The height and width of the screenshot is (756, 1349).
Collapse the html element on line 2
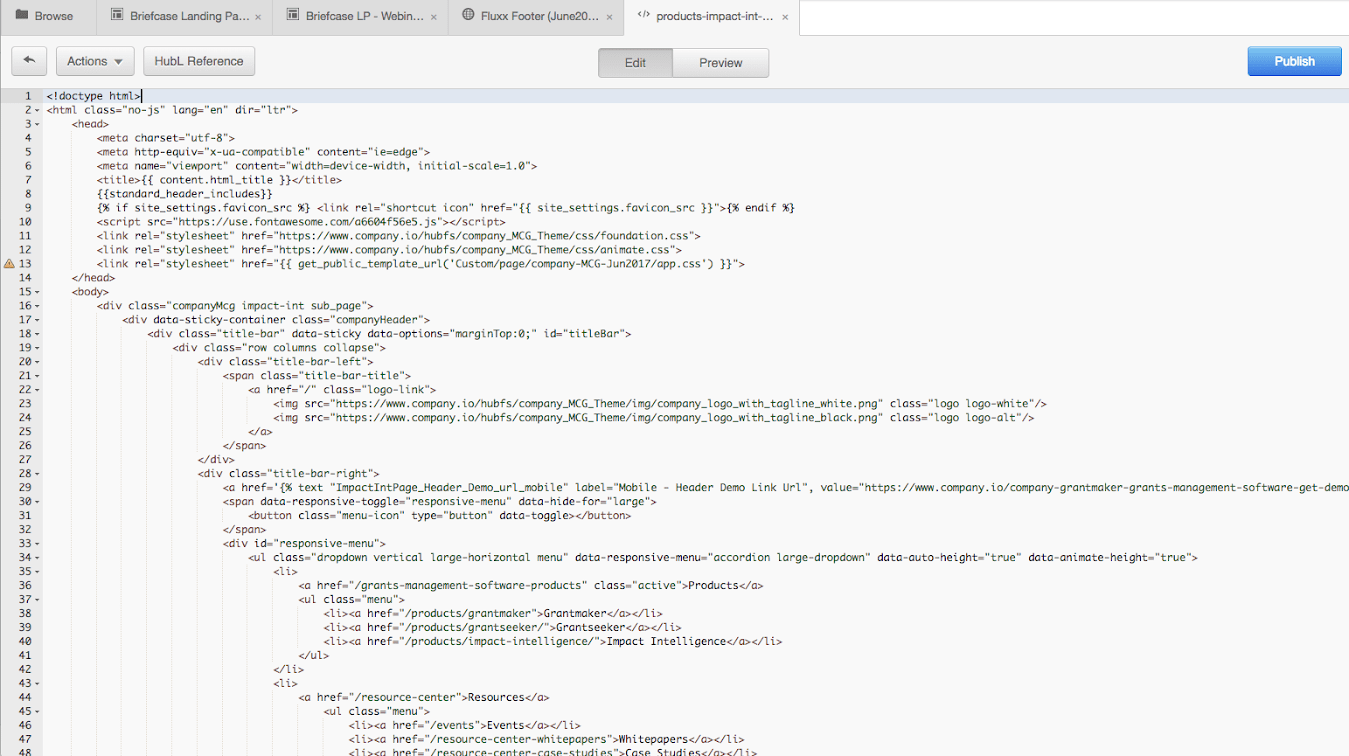(36, 109)
